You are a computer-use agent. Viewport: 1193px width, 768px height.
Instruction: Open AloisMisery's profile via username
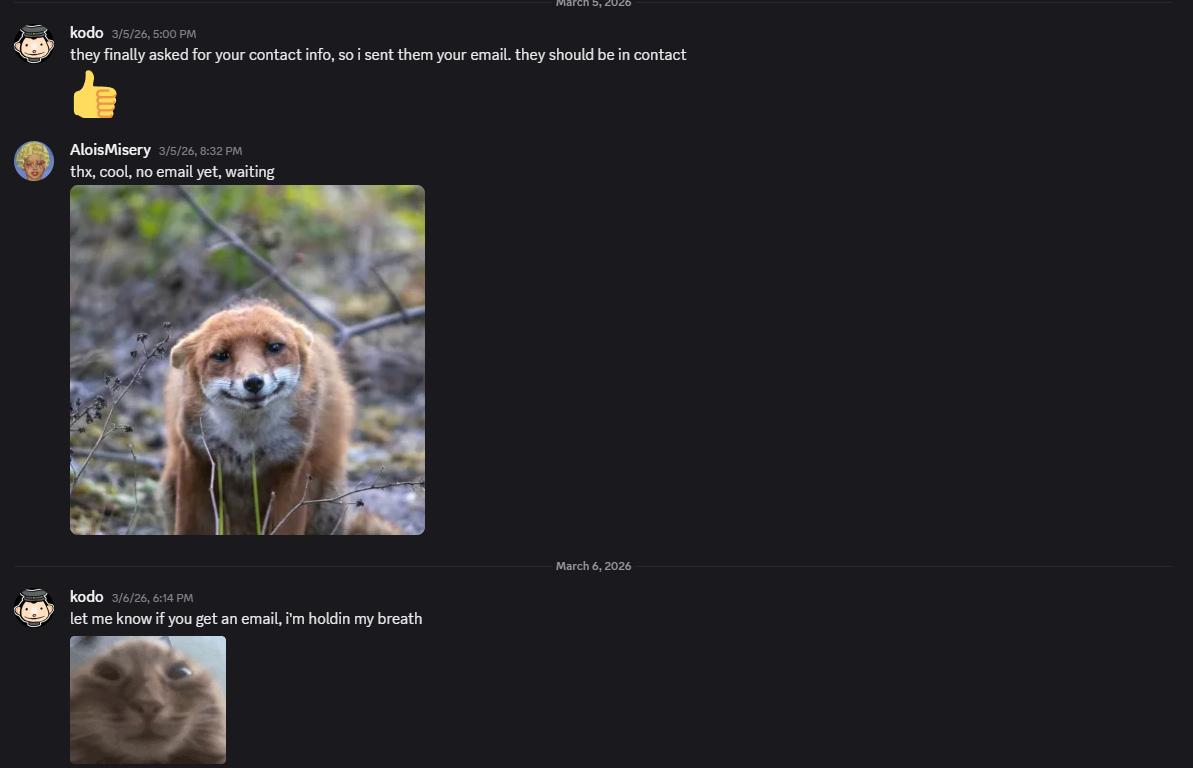click(110, 150)
